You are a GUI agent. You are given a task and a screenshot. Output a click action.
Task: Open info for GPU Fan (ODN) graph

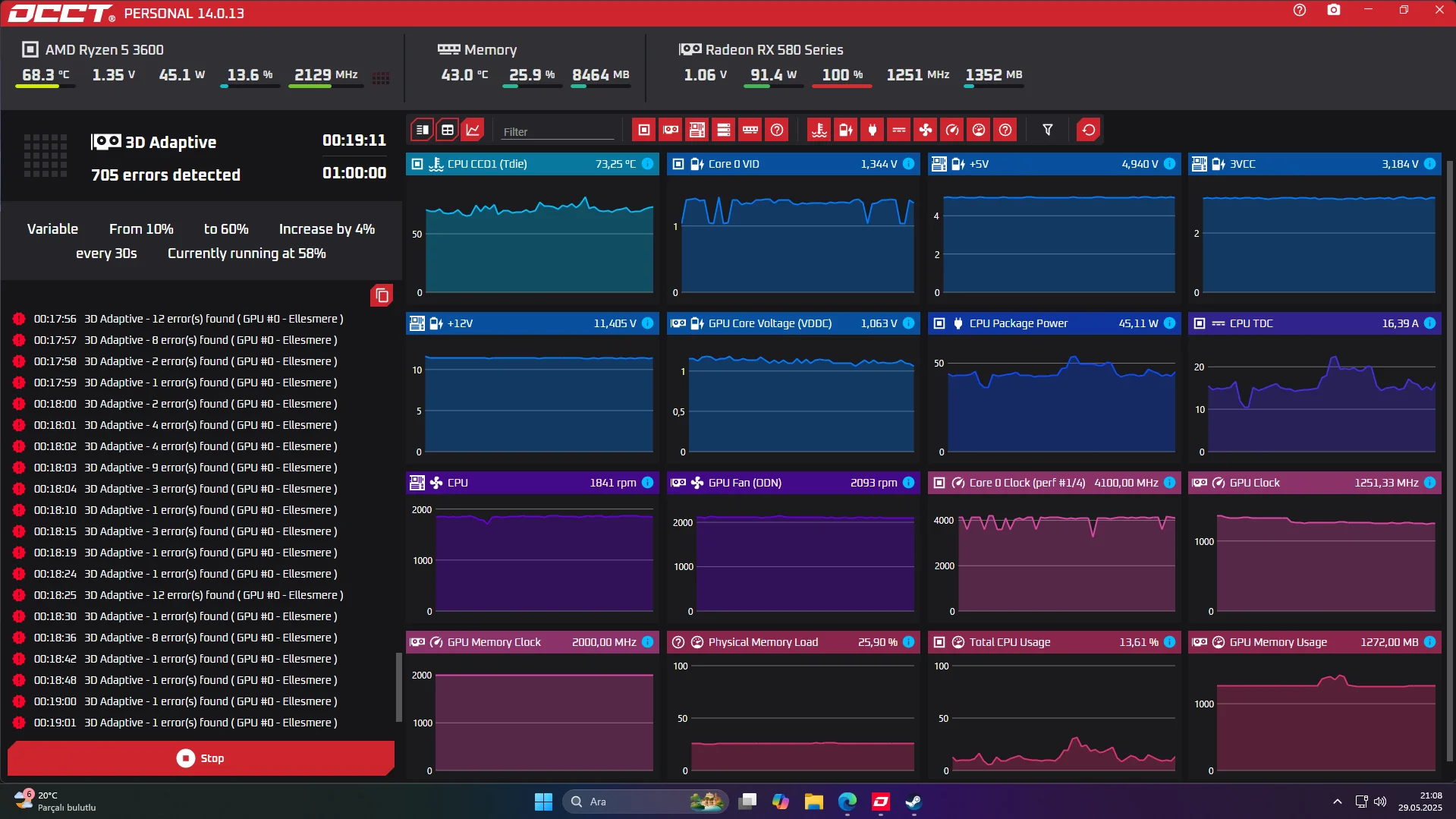(909, 483)
